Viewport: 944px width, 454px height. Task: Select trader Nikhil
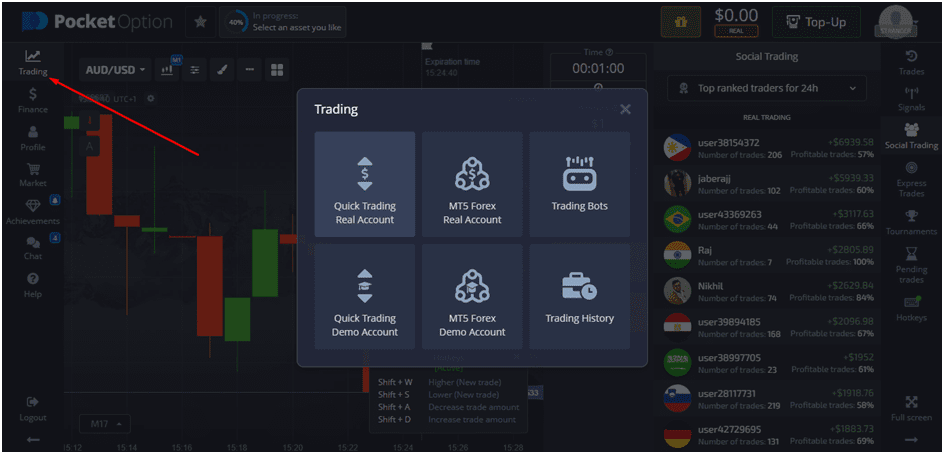click(x=768, y=291)
